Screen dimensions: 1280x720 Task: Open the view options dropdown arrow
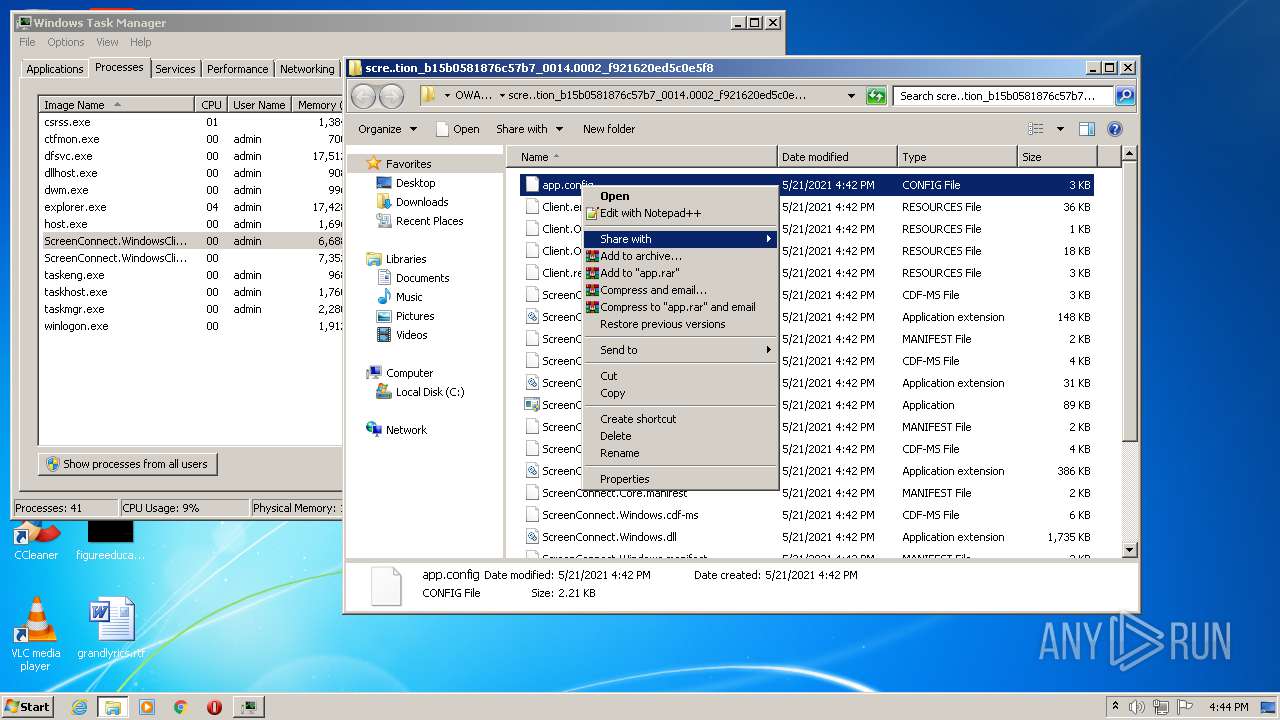(x=1060, y=129)
